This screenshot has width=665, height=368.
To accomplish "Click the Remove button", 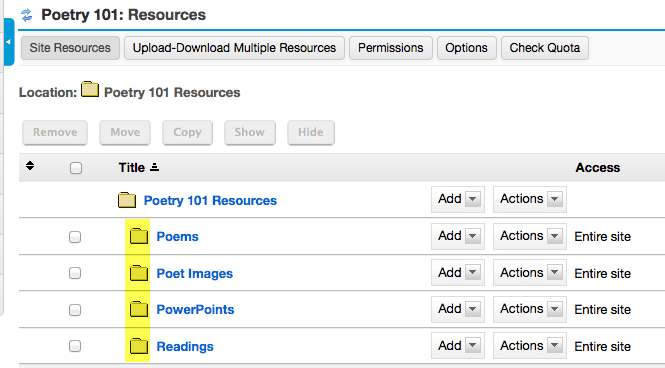I will 55,132.
